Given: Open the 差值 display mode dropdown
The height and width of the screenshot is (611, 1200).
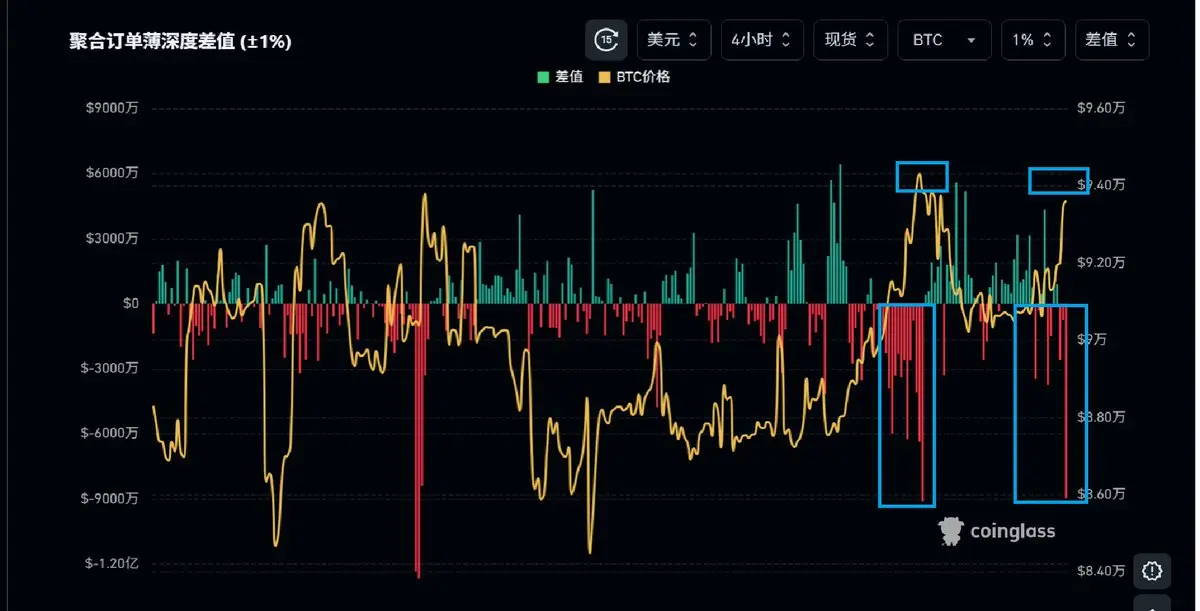Looking at the screenshot, I should [1112, 40].
